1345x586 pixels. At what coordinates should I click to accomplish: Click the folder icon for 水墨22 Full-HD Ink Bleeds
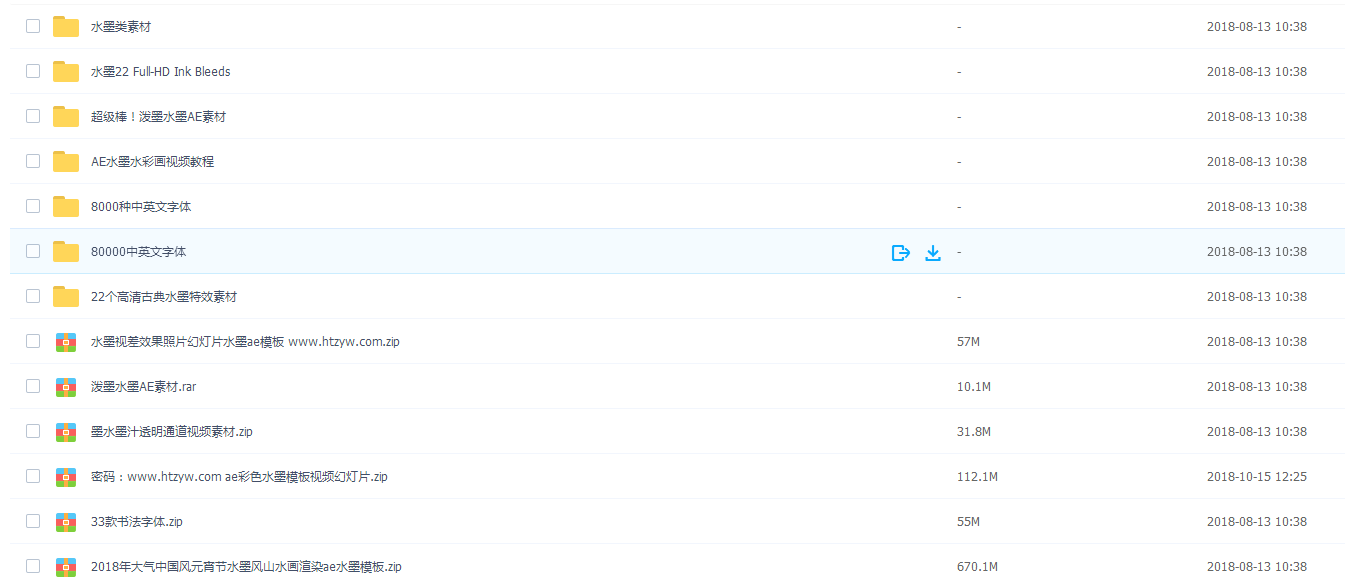click(x=66, y=72)
